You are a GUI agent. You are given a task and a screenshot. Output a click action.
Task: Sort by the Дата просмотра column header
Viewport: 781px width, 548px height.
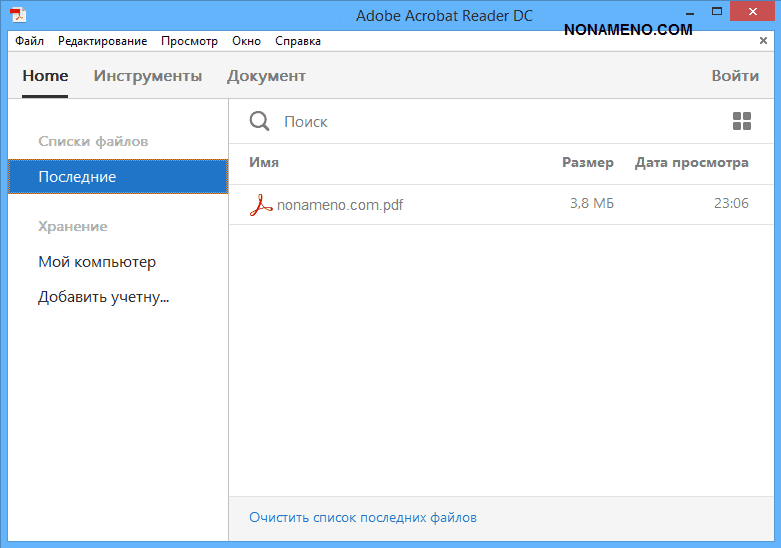691,163
